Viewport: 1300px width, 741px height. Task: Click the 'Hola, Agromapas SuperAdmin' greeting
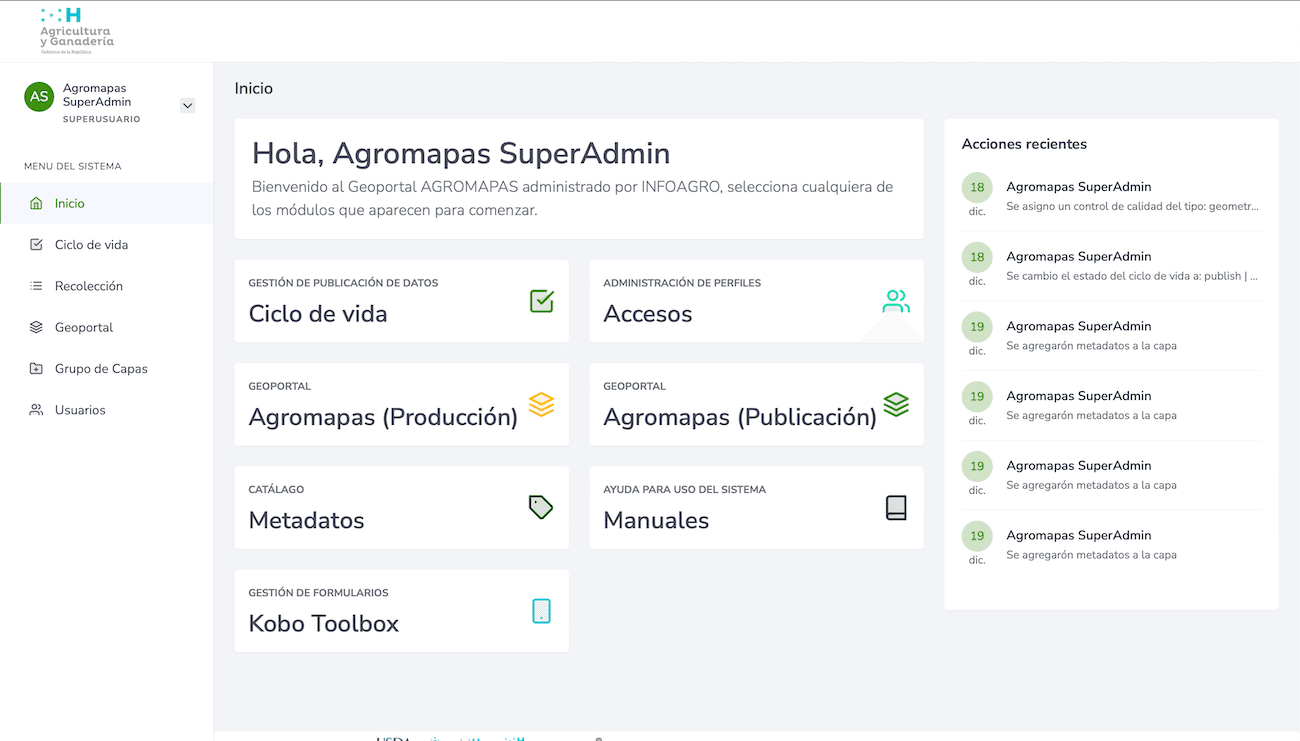click(461, 153)
